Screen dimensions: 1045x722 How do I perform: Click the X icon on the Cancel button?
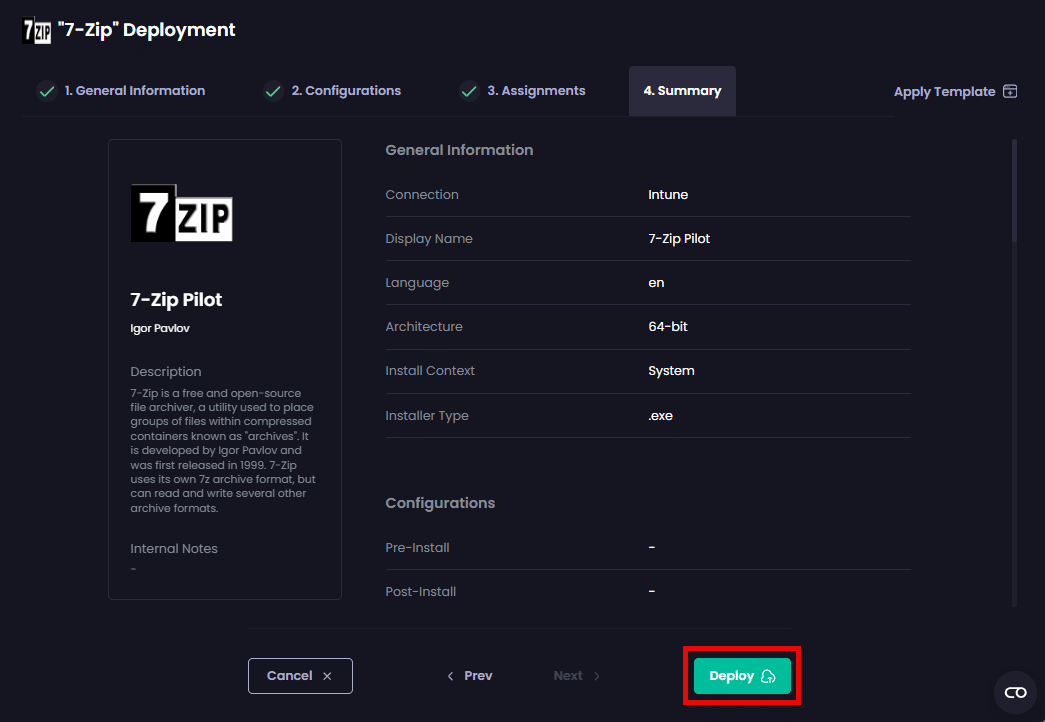coord(327,676)
